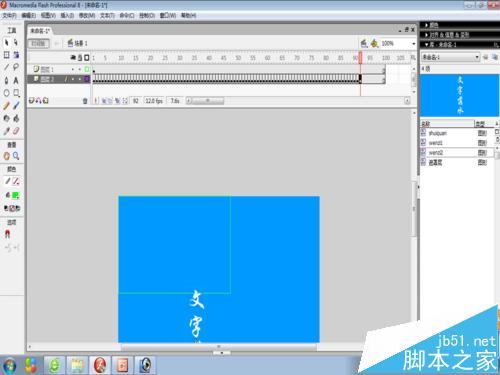The image size is (500, 375).
Task: Open the third menu in the menu bar
Action: [x=48, y=15]
